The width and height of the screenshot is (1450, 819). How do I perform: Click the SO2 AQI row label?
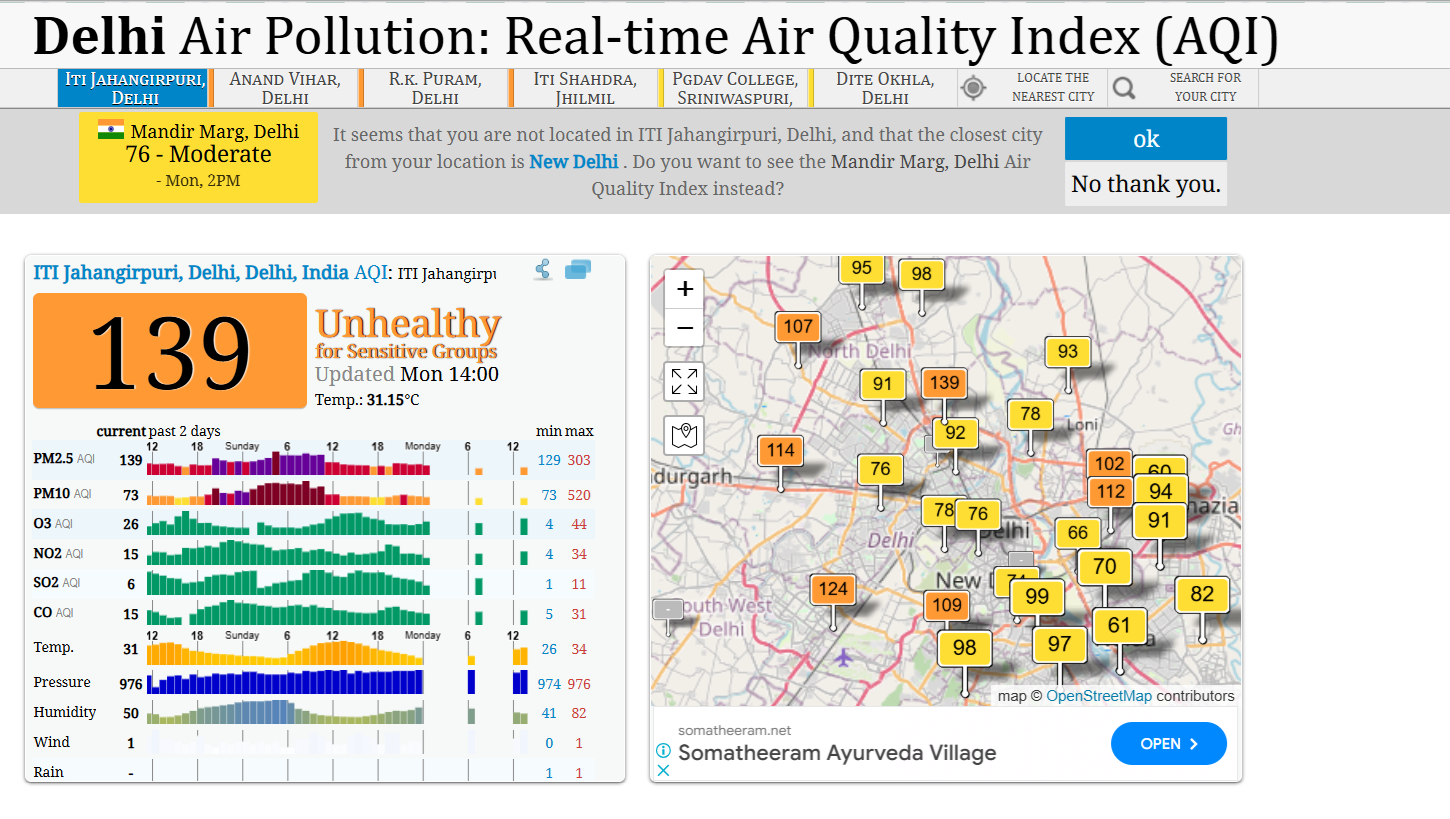(x=57, y=583)
